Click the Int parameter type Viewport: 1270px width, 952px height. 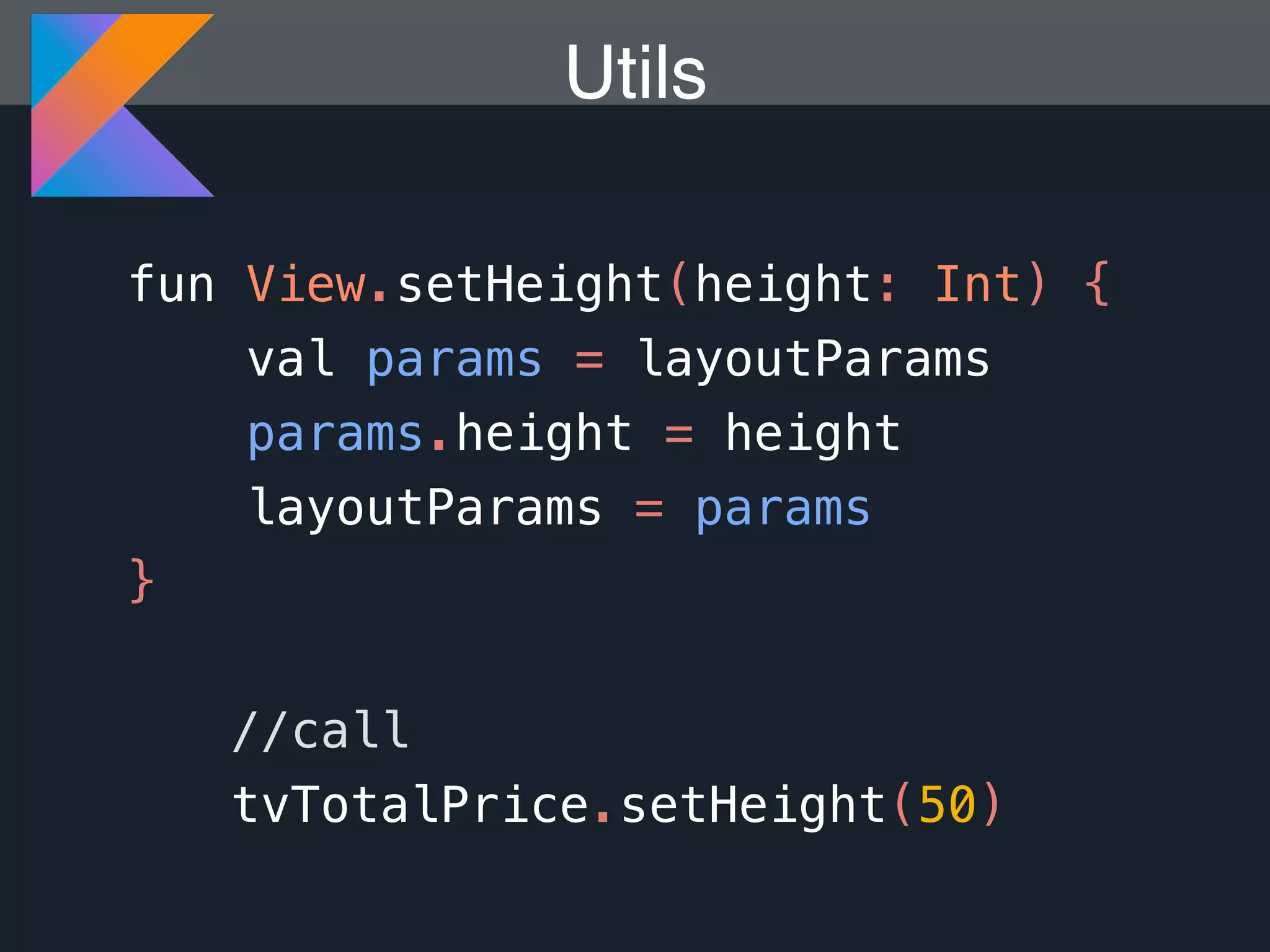[977, 284]
